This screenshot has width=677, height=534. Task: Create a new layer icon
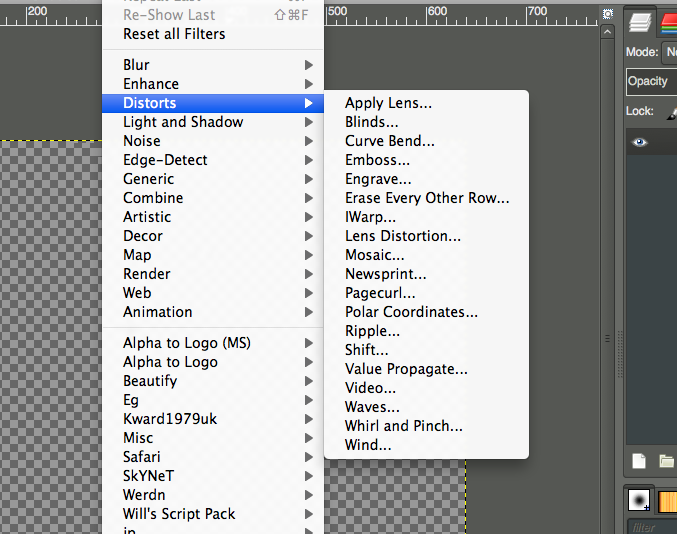click(x=639, y=461)
